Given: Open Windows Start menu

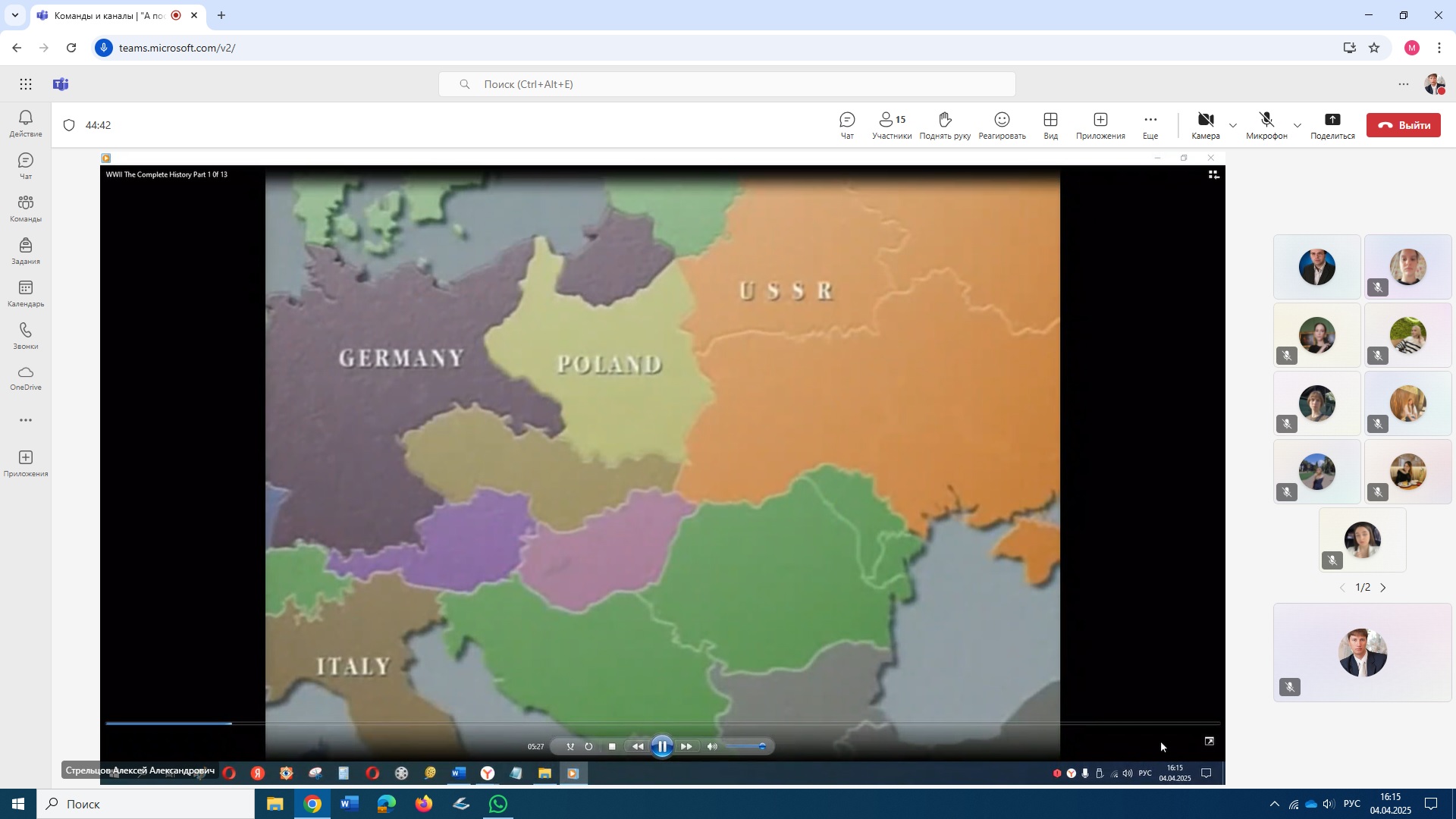Looking at the screenshot, I should click(x=18, y=804).
